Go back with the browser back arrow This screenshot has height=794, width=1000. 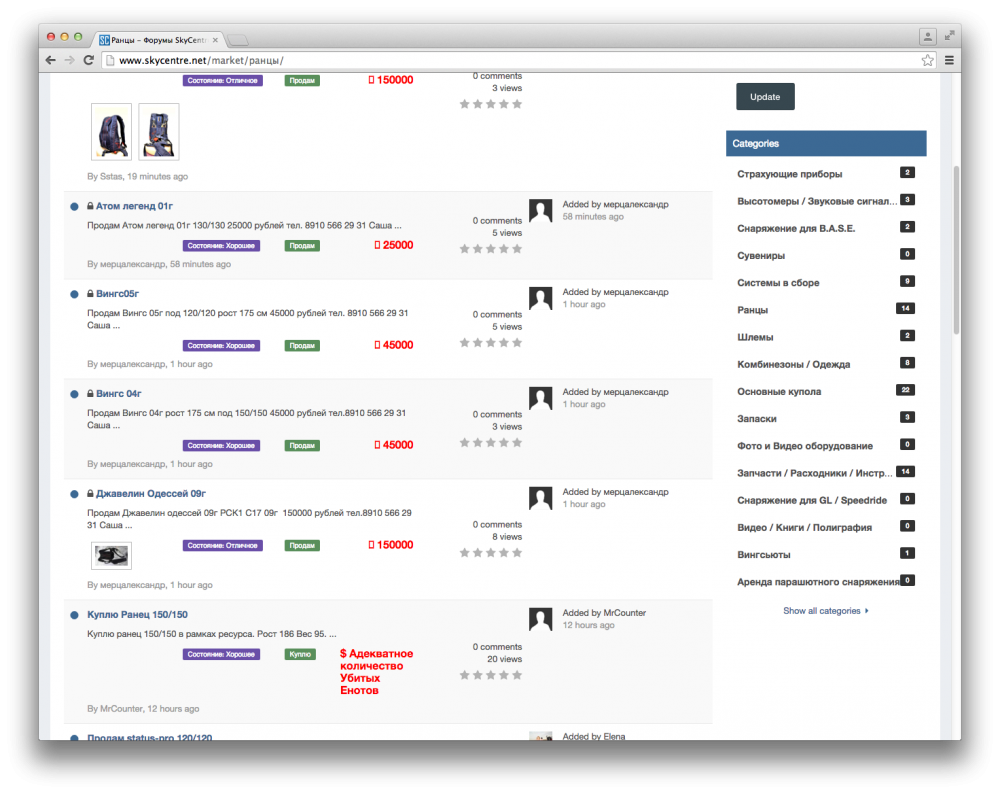50,60
